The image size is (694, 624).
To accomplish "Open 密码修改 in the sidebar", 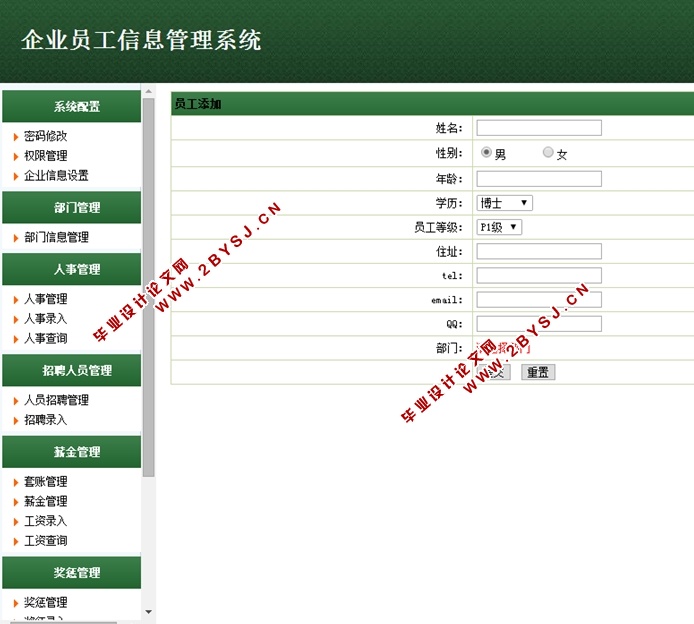I will click(x=45, y=136).
